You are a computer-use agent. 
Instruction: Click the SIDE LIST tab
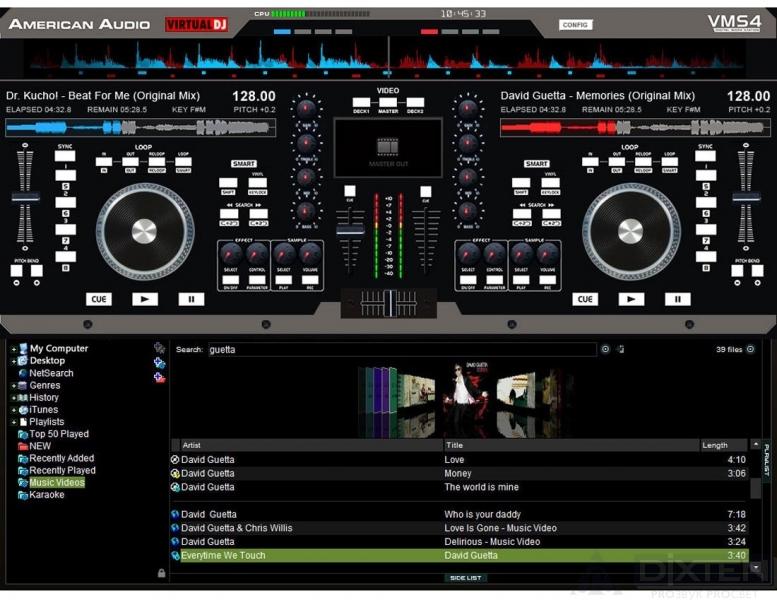[465, 578]
